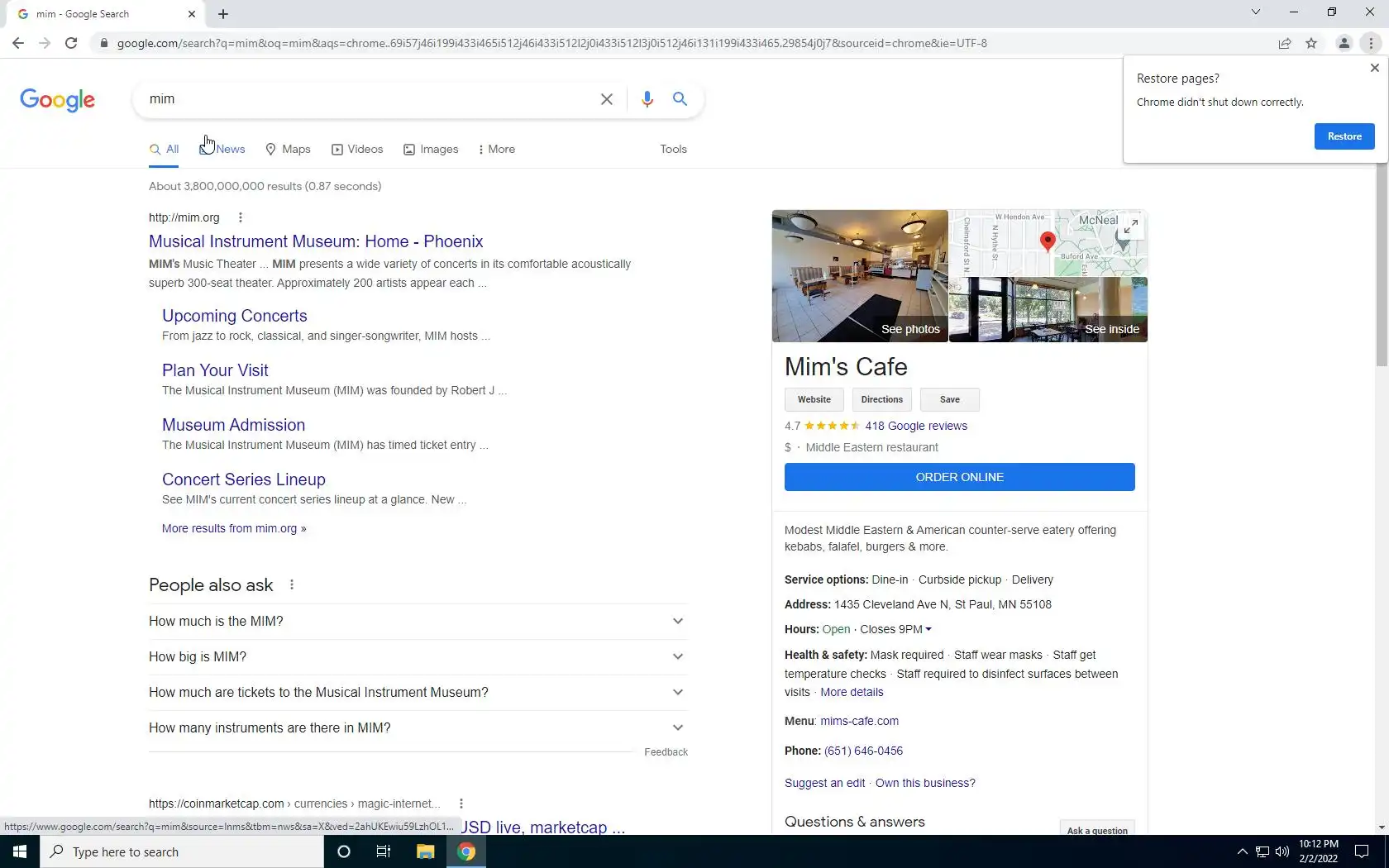
Task: Expand 'How much is the MIM?' question
Action: (418, 622)
